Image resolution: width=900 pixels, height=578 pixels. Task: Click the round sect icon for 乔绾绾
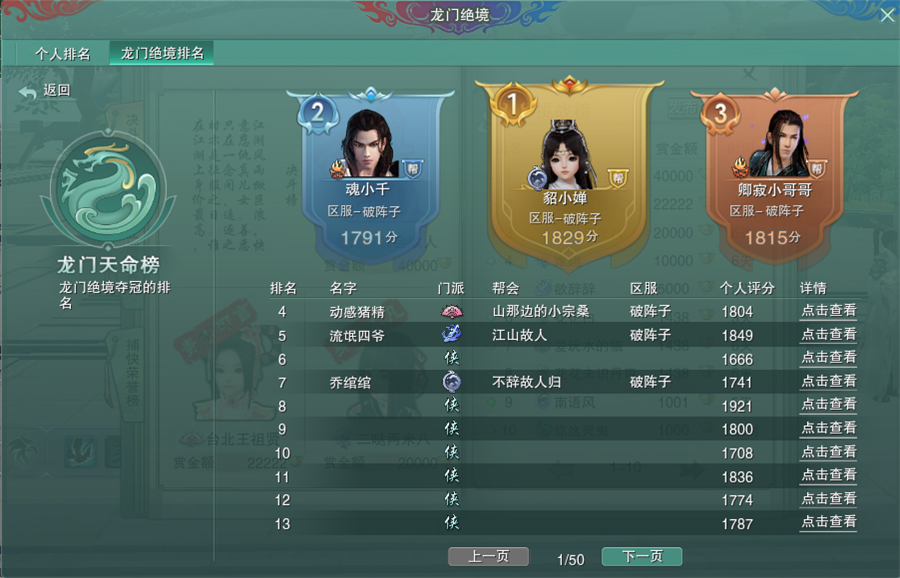[x=452, y=381]
